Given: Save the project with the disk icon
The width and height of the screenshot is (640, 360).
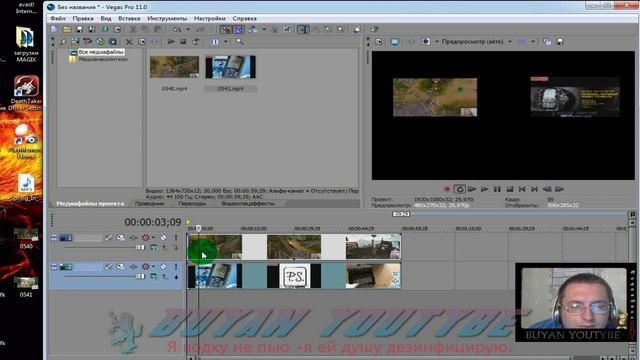Looking at the screenshot, I should (80, 29).
